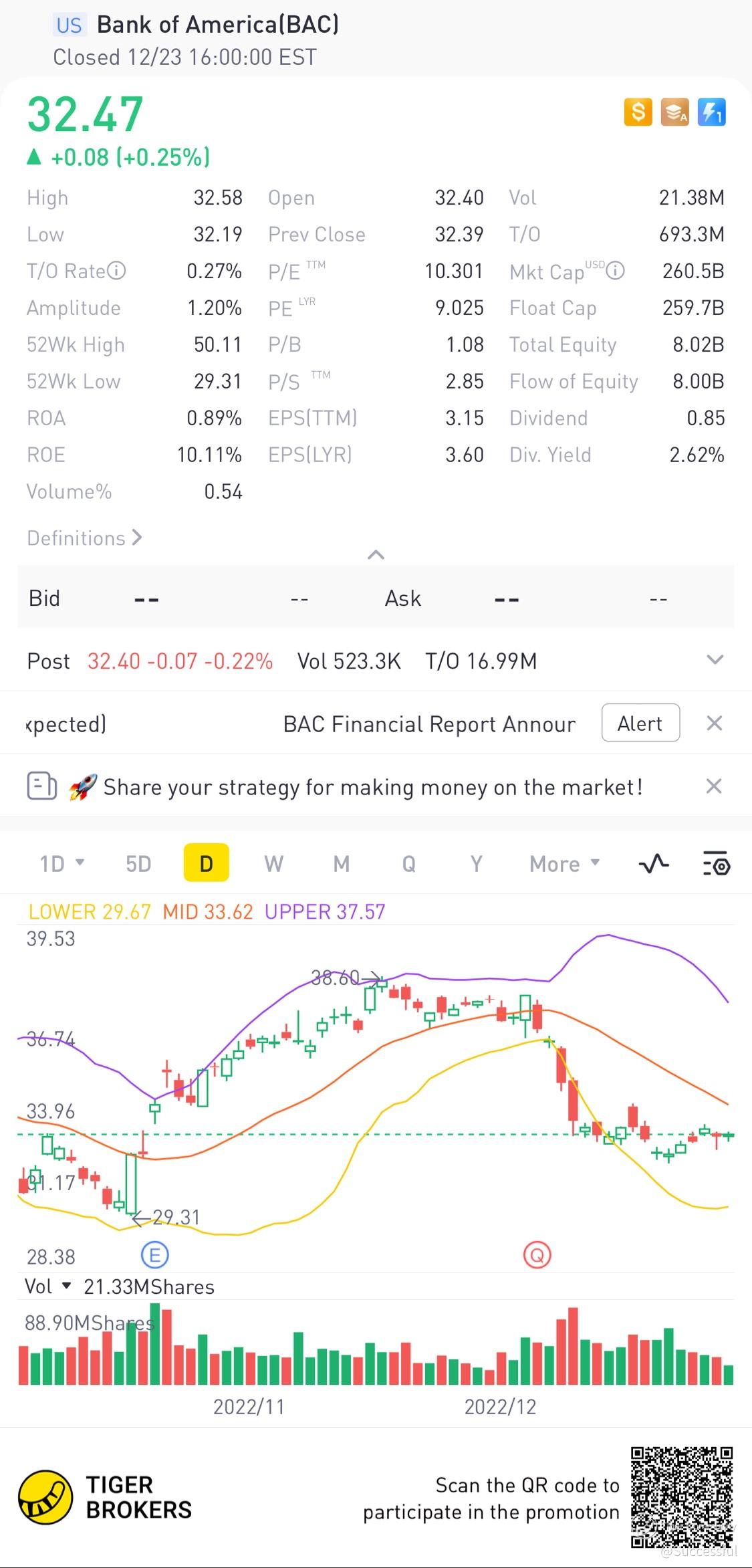Tap the orange dollar sign icon
The height and width of the screenshot is (1568, 752).
638,112
